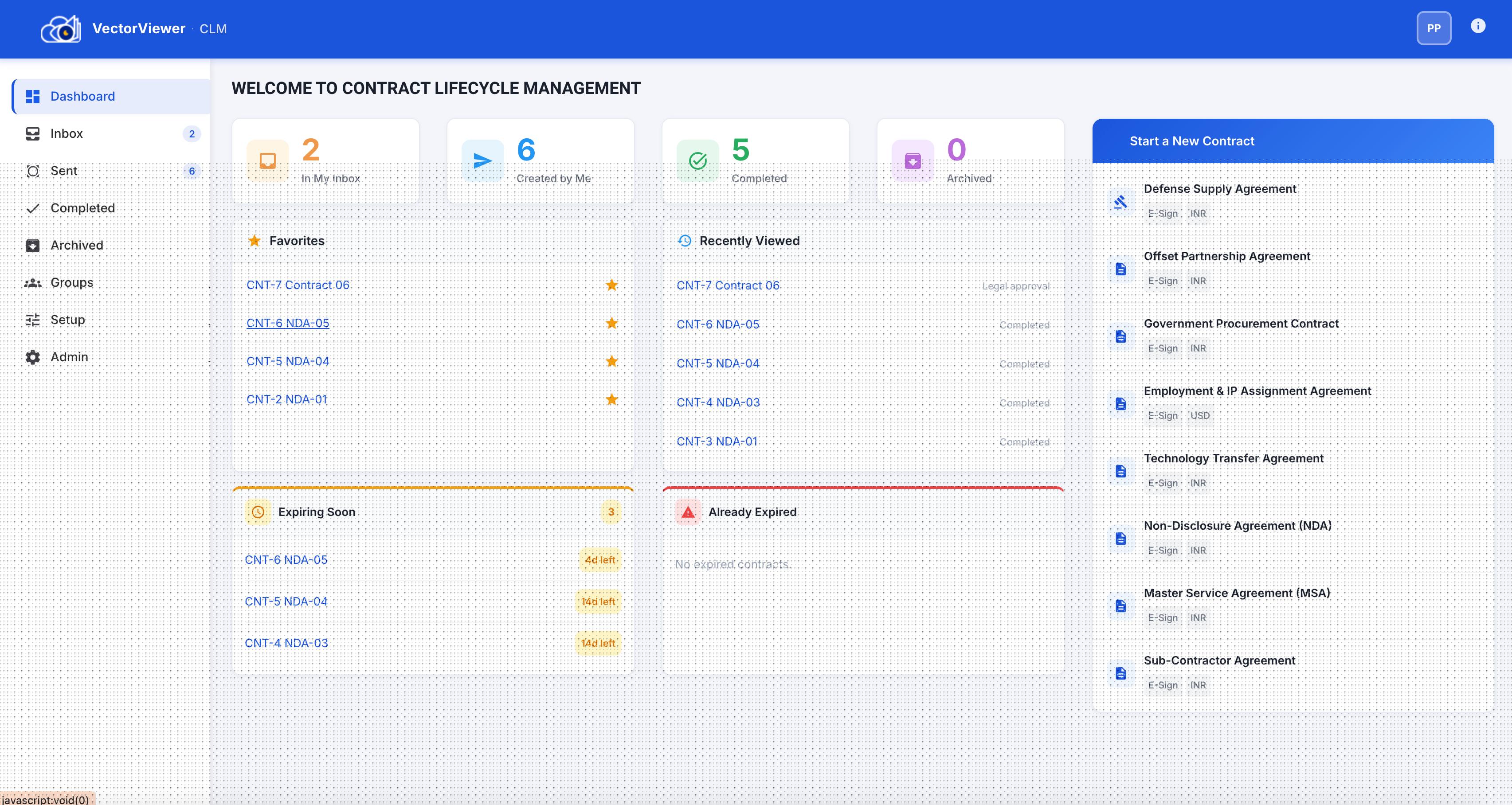This screenshot has height=805, width=1512.
Task: Click the Legal approval status text
Action: coord(1016,286)
